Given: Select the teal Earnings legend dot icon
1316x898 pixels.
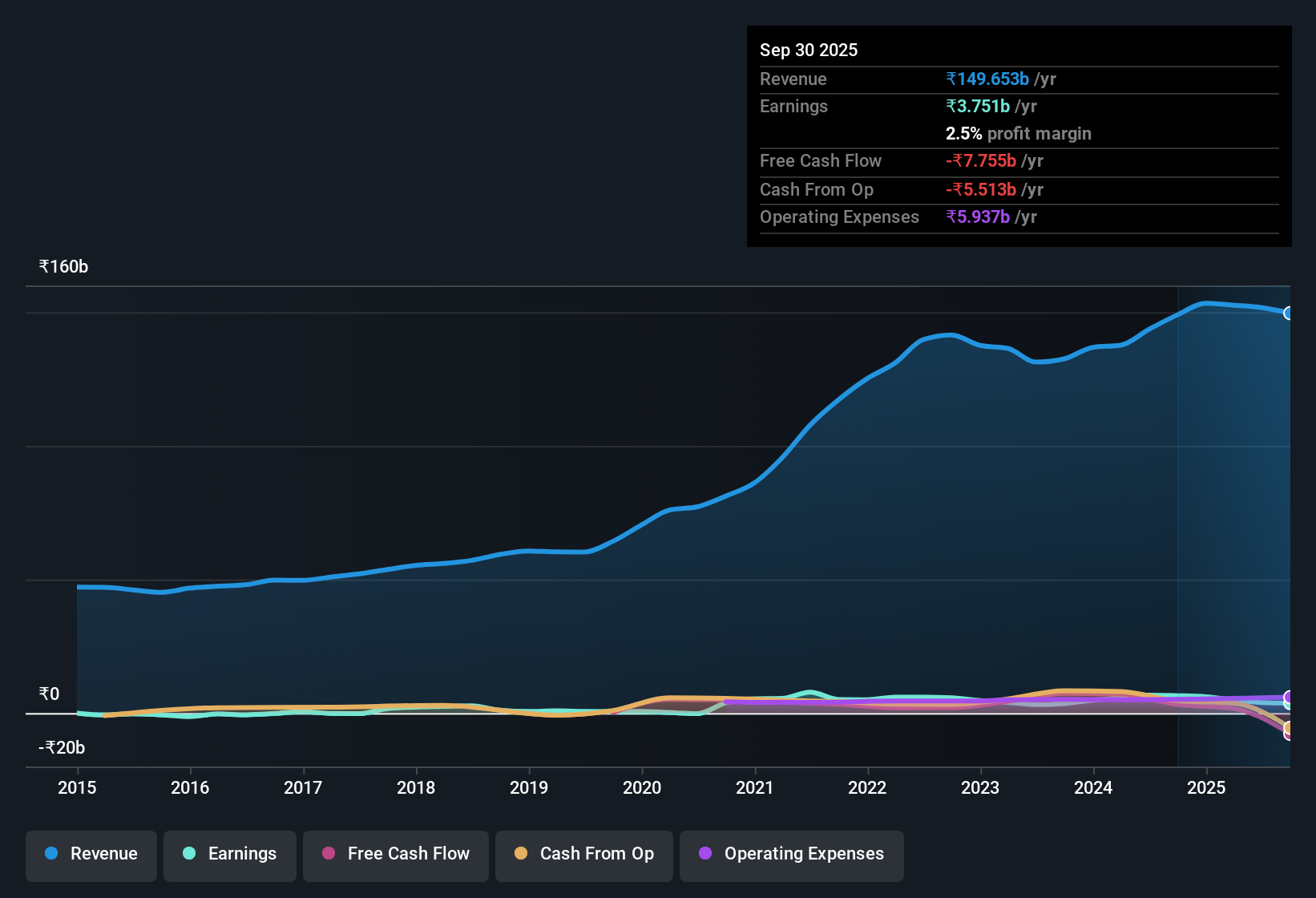Looking at the screenshot, I should (x=189, y=853).
